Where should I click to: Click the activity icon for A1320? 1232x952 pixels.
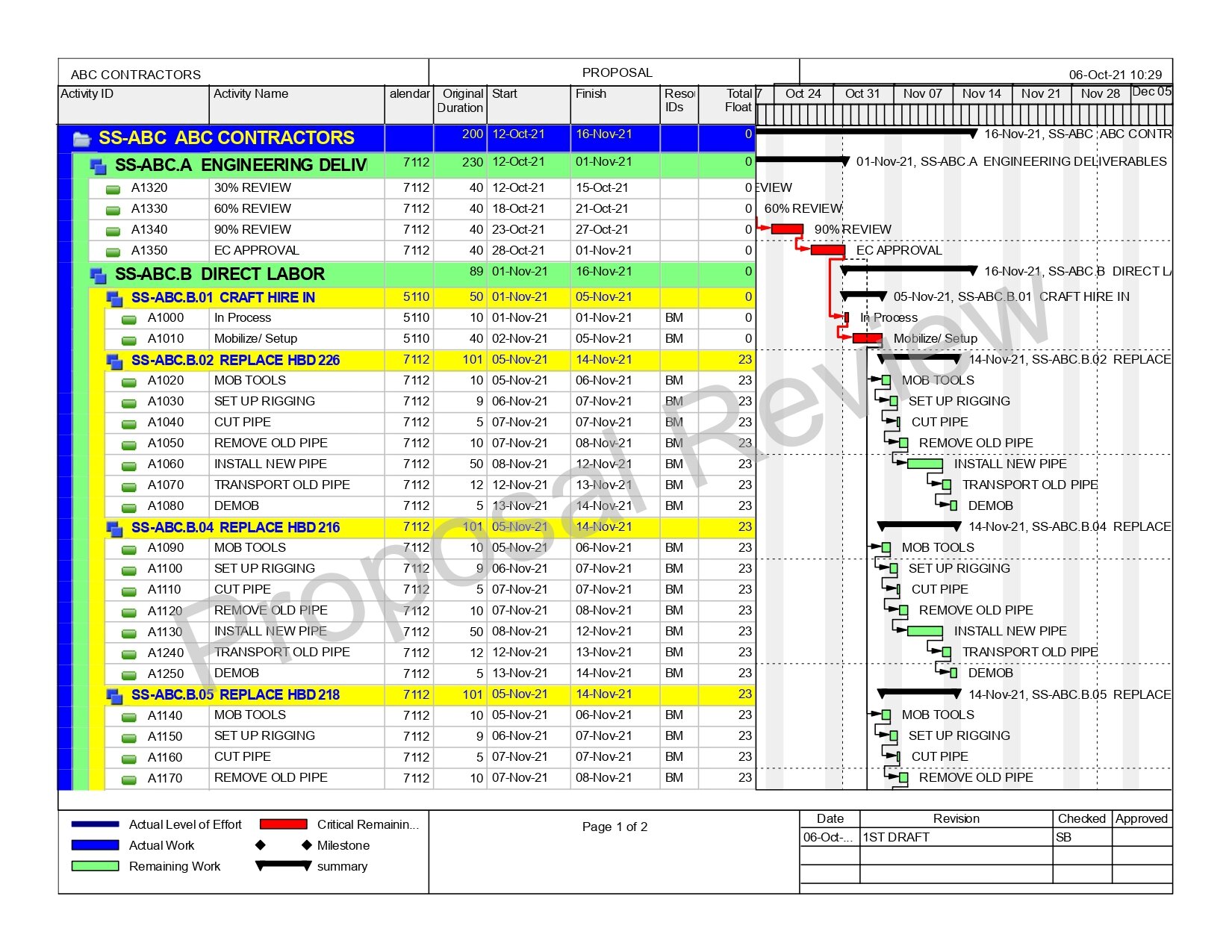tap(113, 190)
